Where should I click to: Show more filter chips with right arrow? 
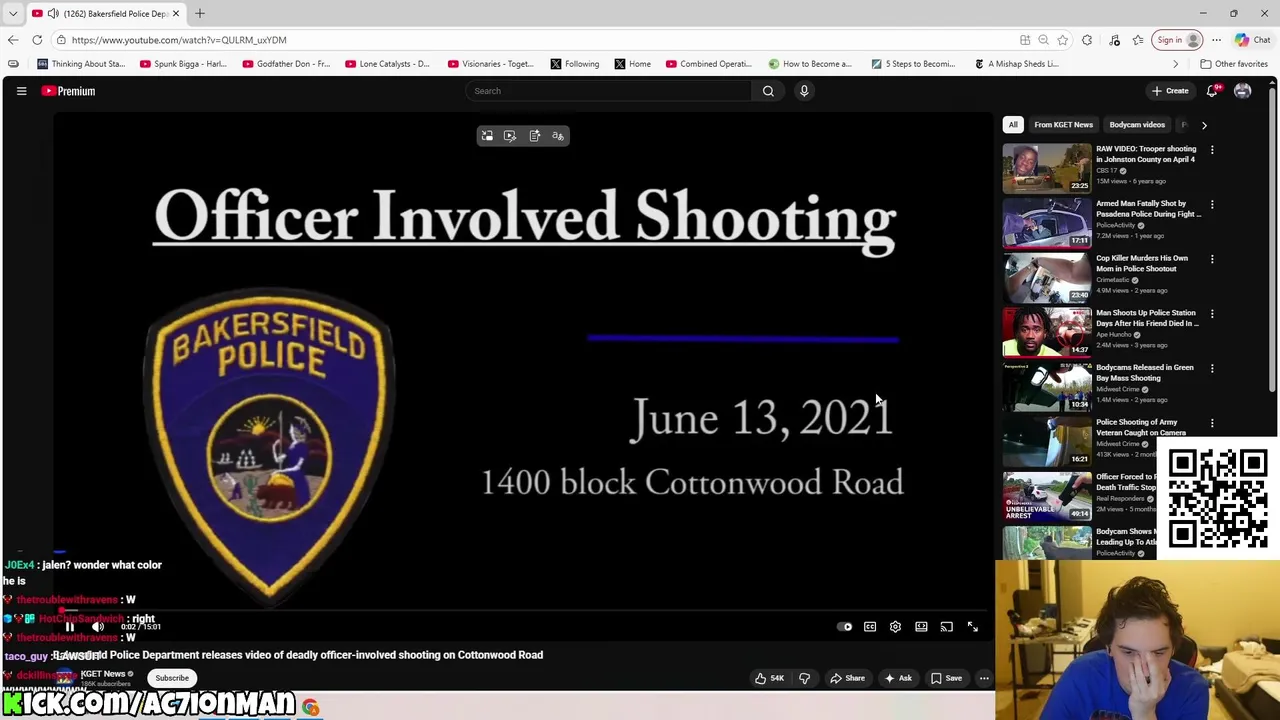click(1204, 125)
